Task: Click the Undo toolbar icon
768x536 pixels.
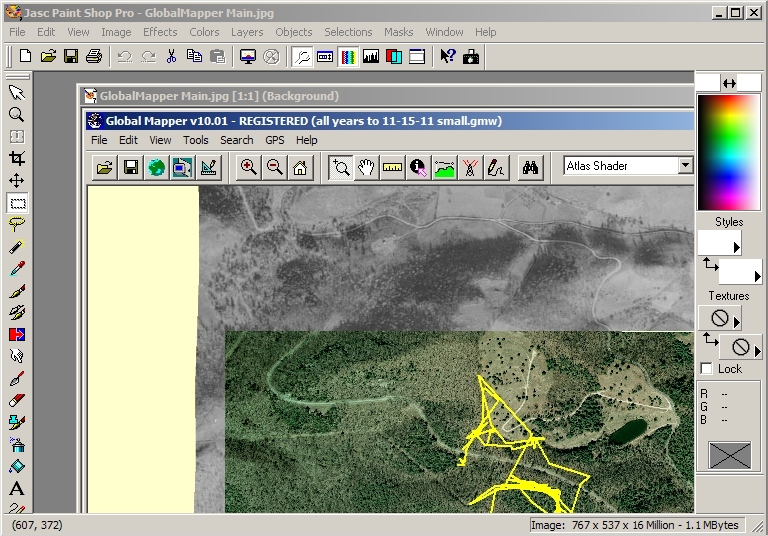Action: (125, 56)
